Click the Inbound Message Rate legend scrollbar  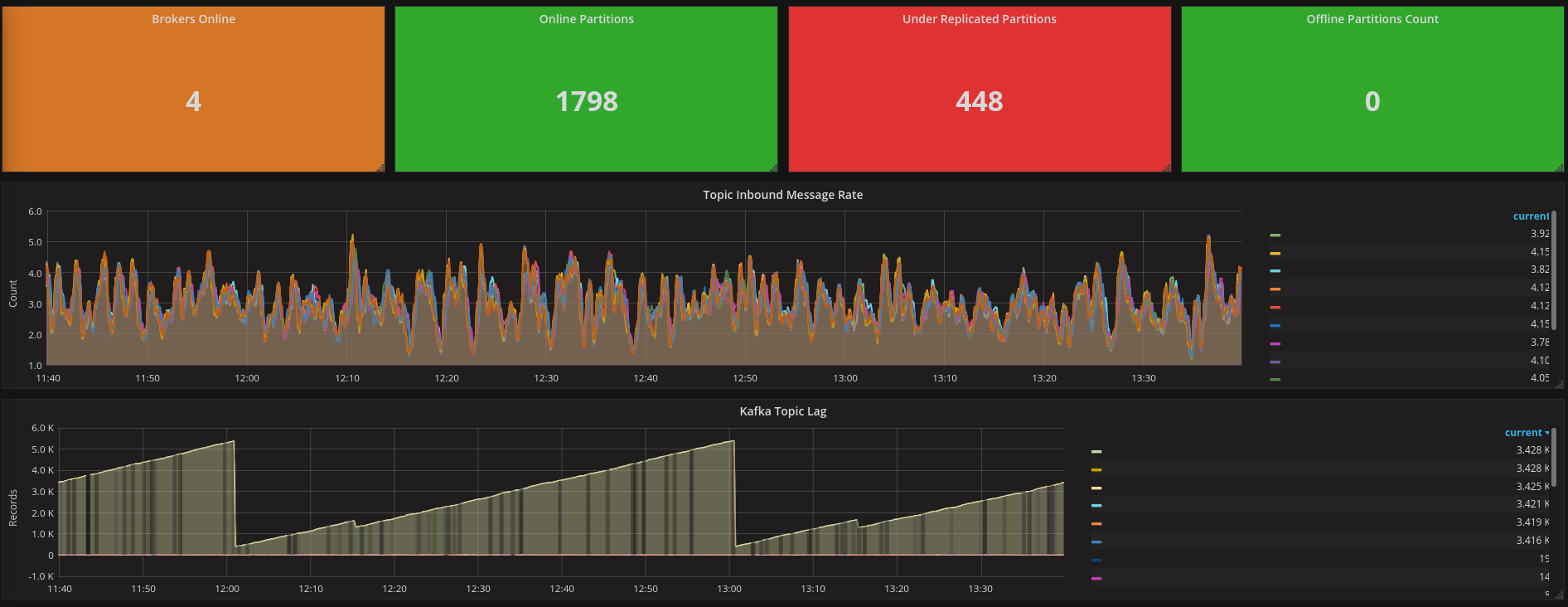coord(1554,270)
